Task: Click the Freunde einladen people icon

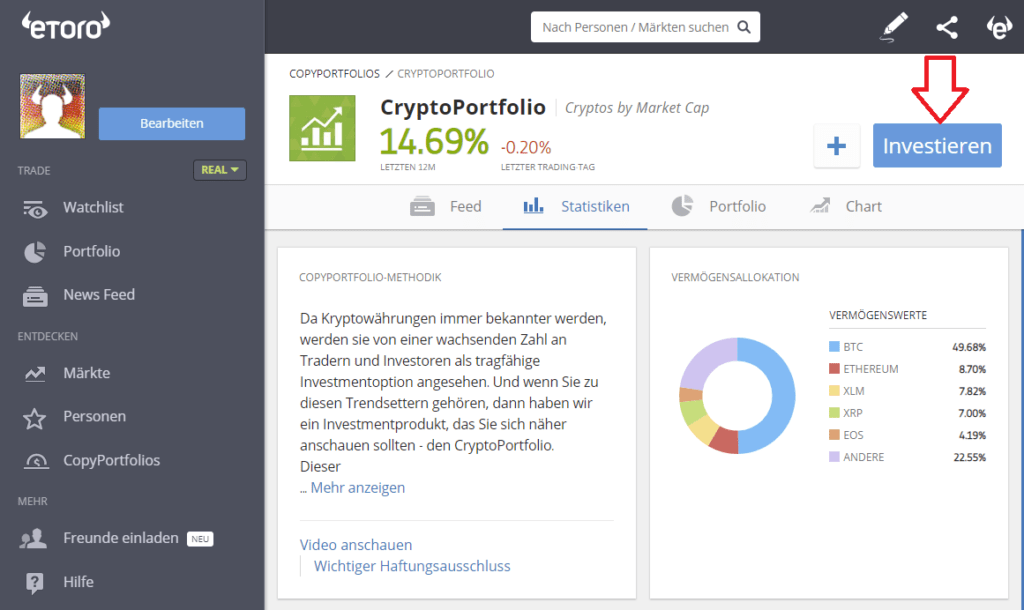Action: (x=33, y=539)
